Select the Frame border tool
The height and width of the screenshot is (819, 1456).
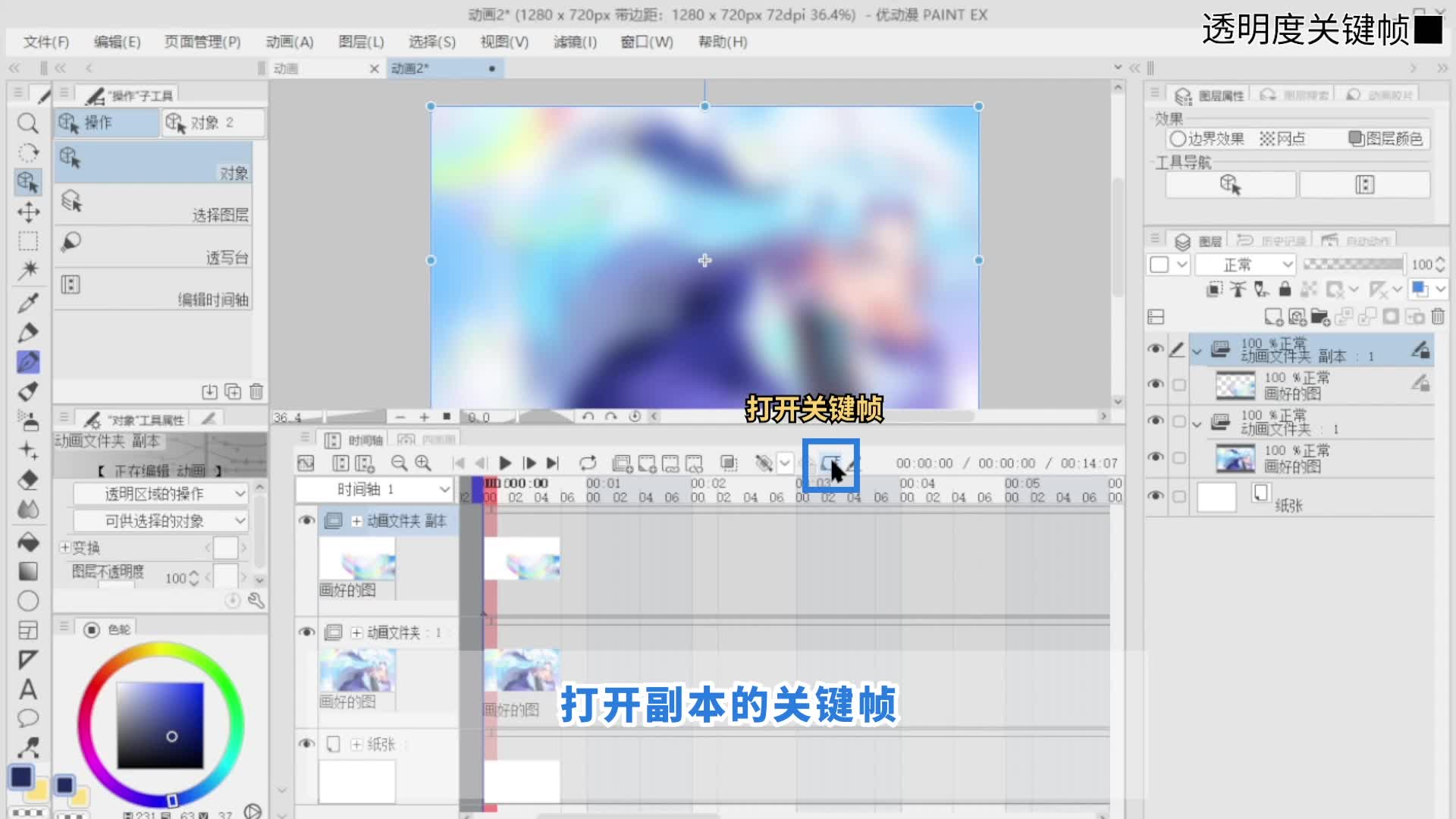click(x=28, y=630)
